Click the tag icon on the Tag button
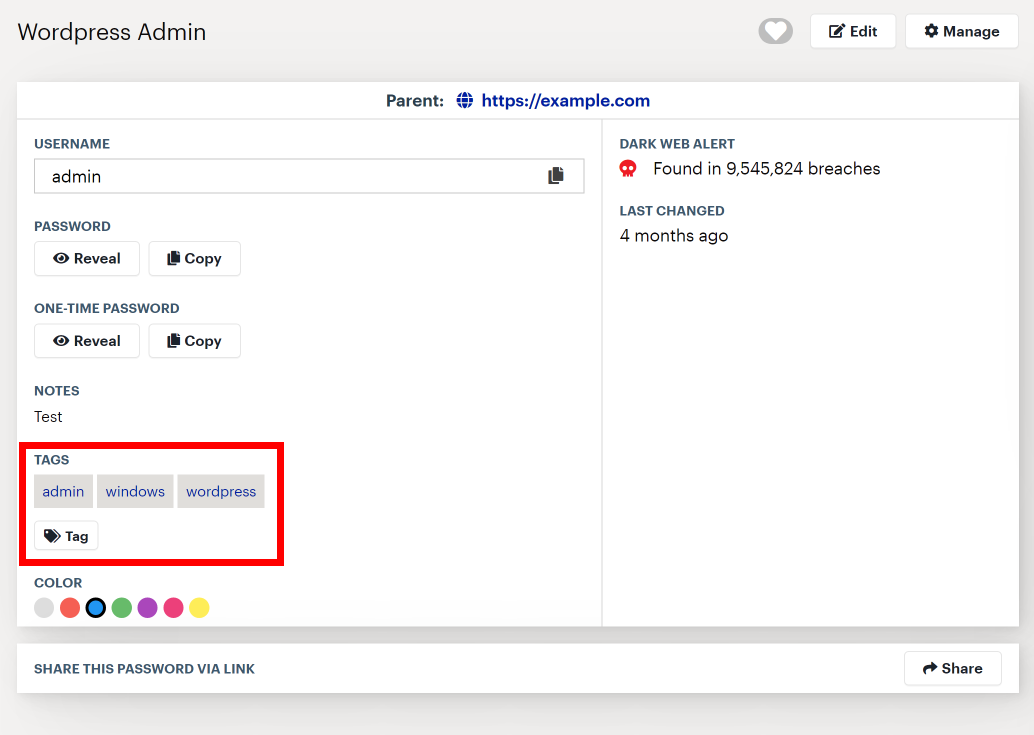 pyautogui.click(x=50, y=535)
